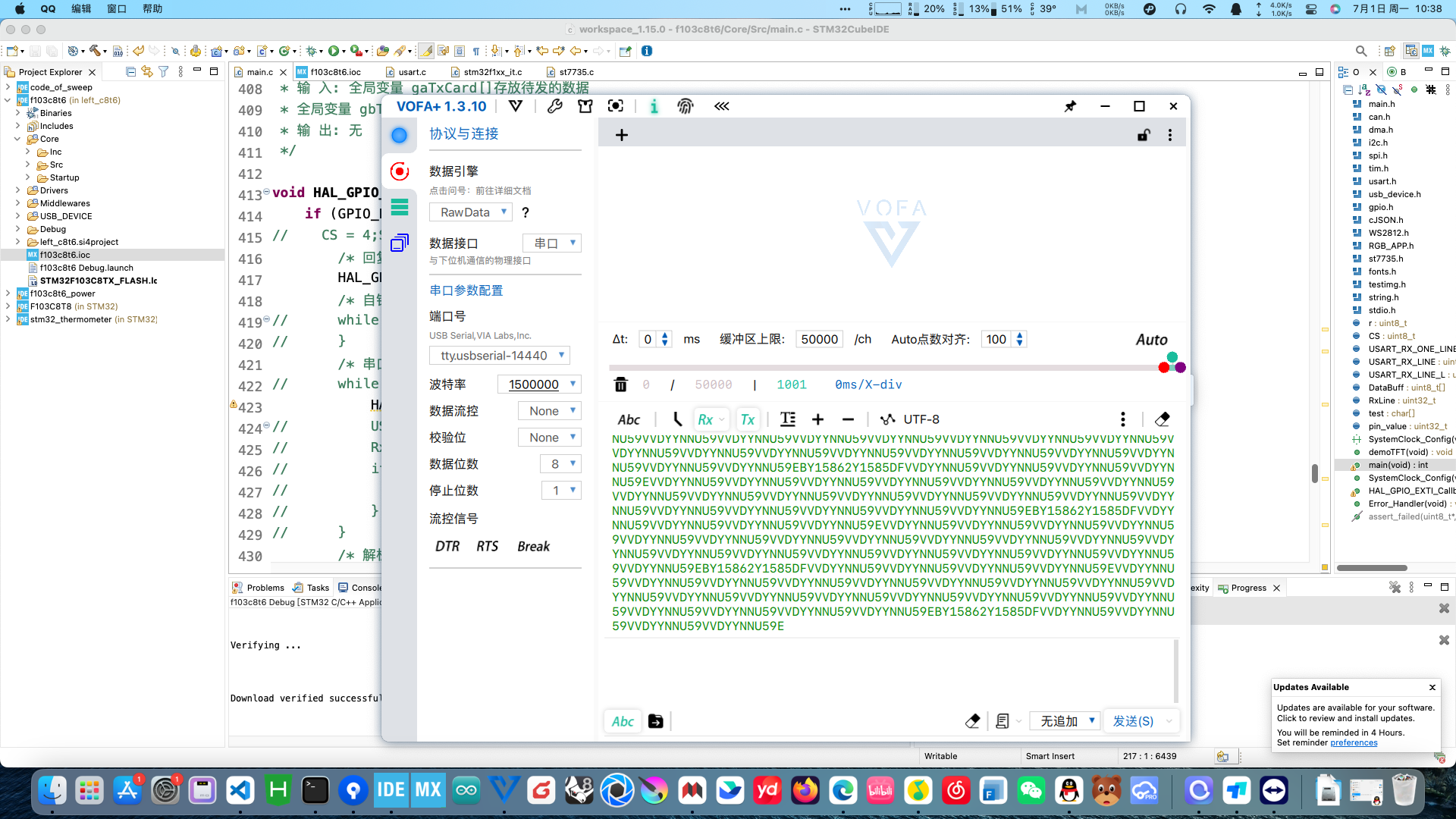The width and height of the screenshot is (1456, 819).
Task: Click the VOFA+ wrench settings icon
Action: coord(554,106)
